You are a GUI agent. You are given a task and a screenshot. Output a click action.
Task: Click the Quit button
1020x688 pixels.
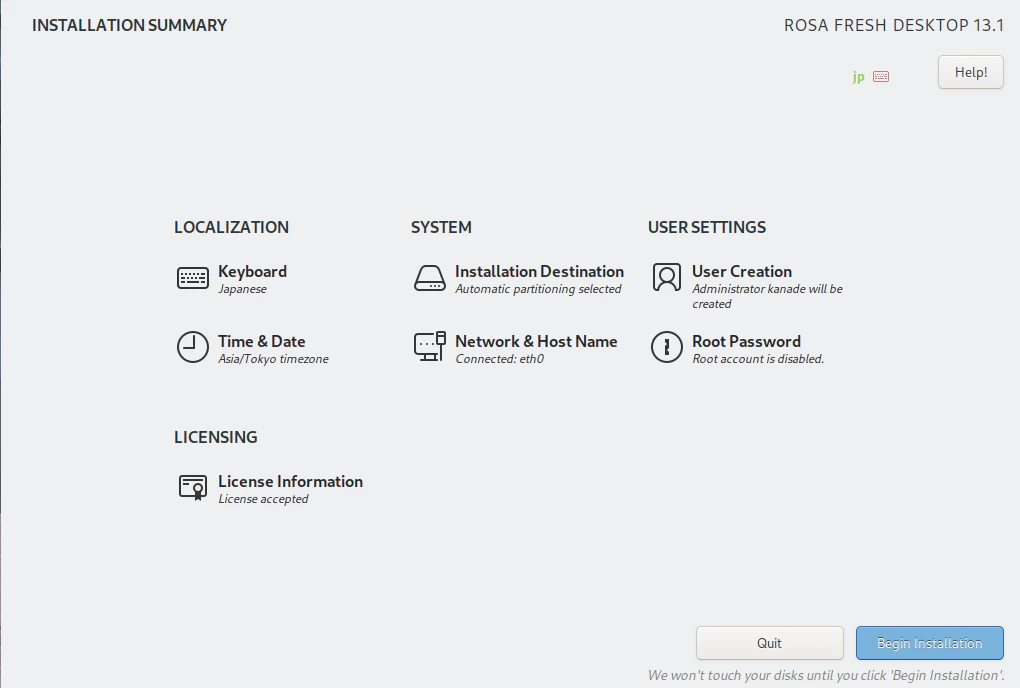click(770, 643)
